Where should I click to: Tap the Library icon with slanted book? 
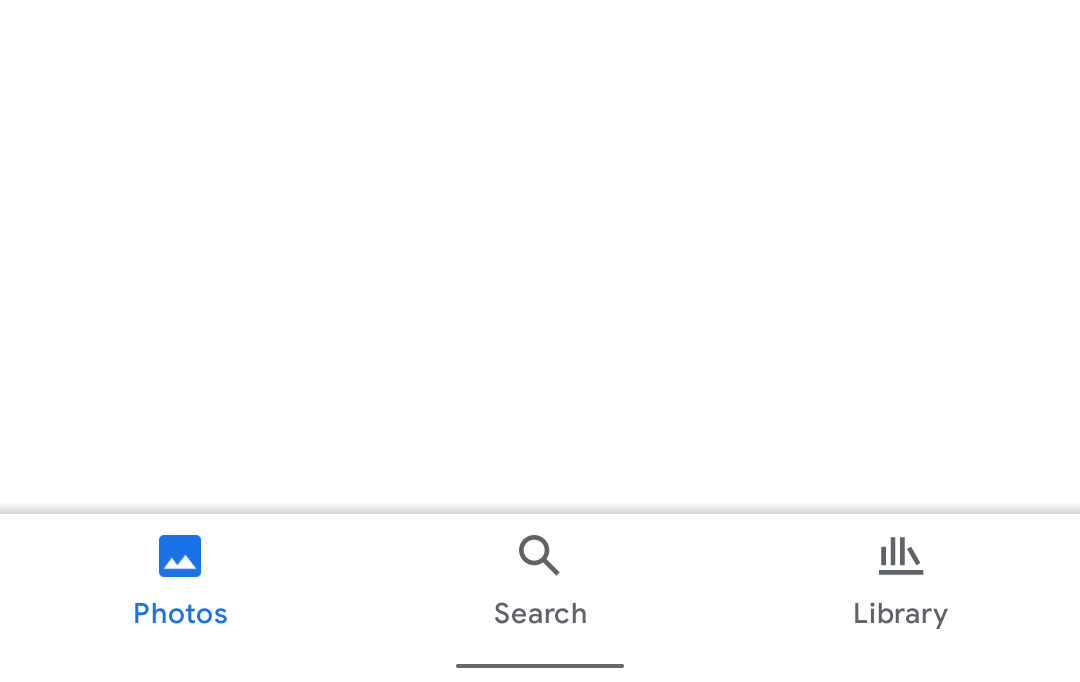[x=901, y=556]
